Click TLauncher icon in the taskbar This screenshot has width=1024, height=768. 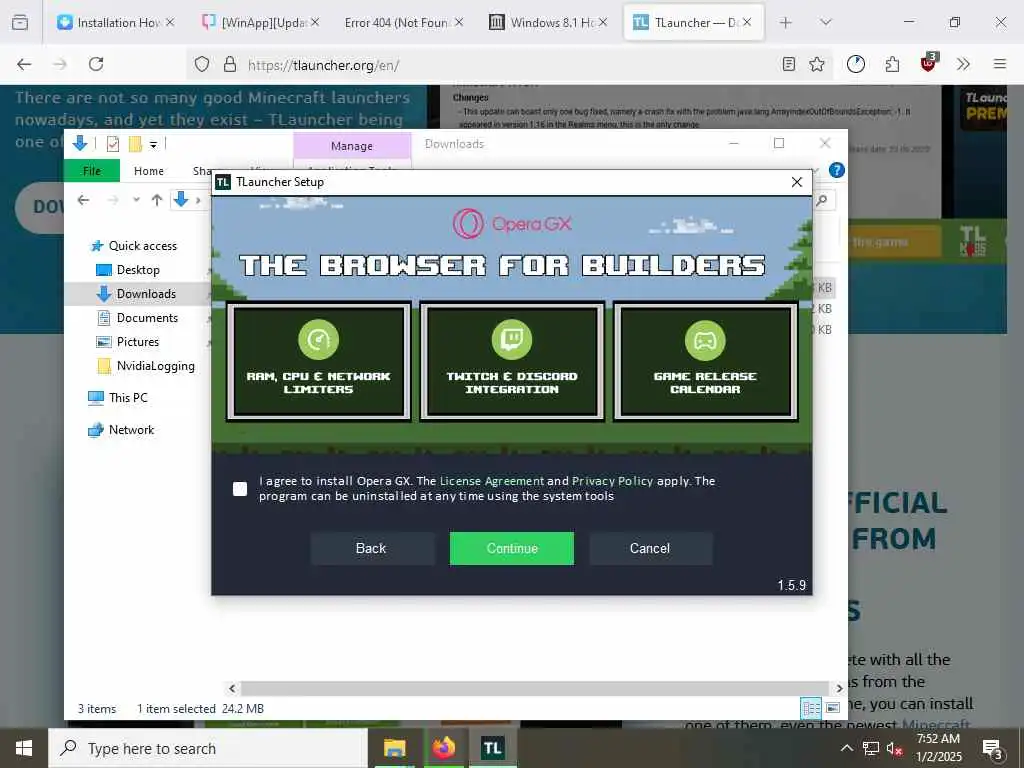coord(492,748)
